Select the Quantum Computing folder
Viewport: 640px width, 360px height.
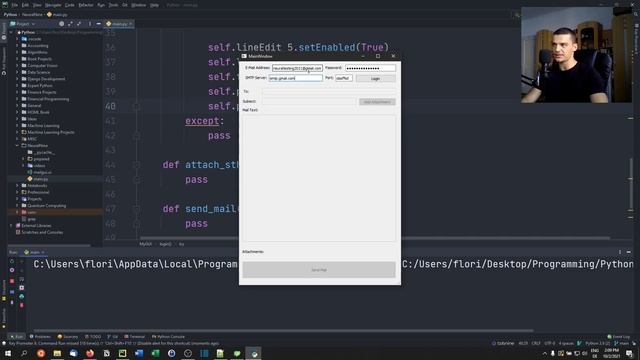[x=47, y=205]
